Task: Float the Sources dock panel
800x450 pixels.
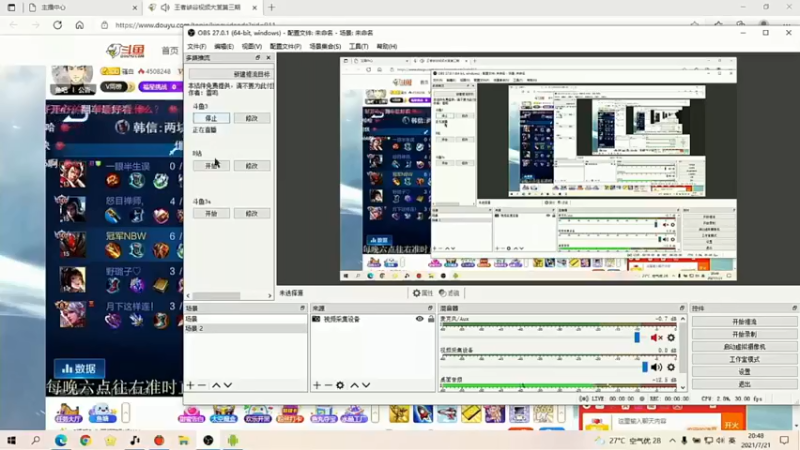Action: click(x=430, y=308)
